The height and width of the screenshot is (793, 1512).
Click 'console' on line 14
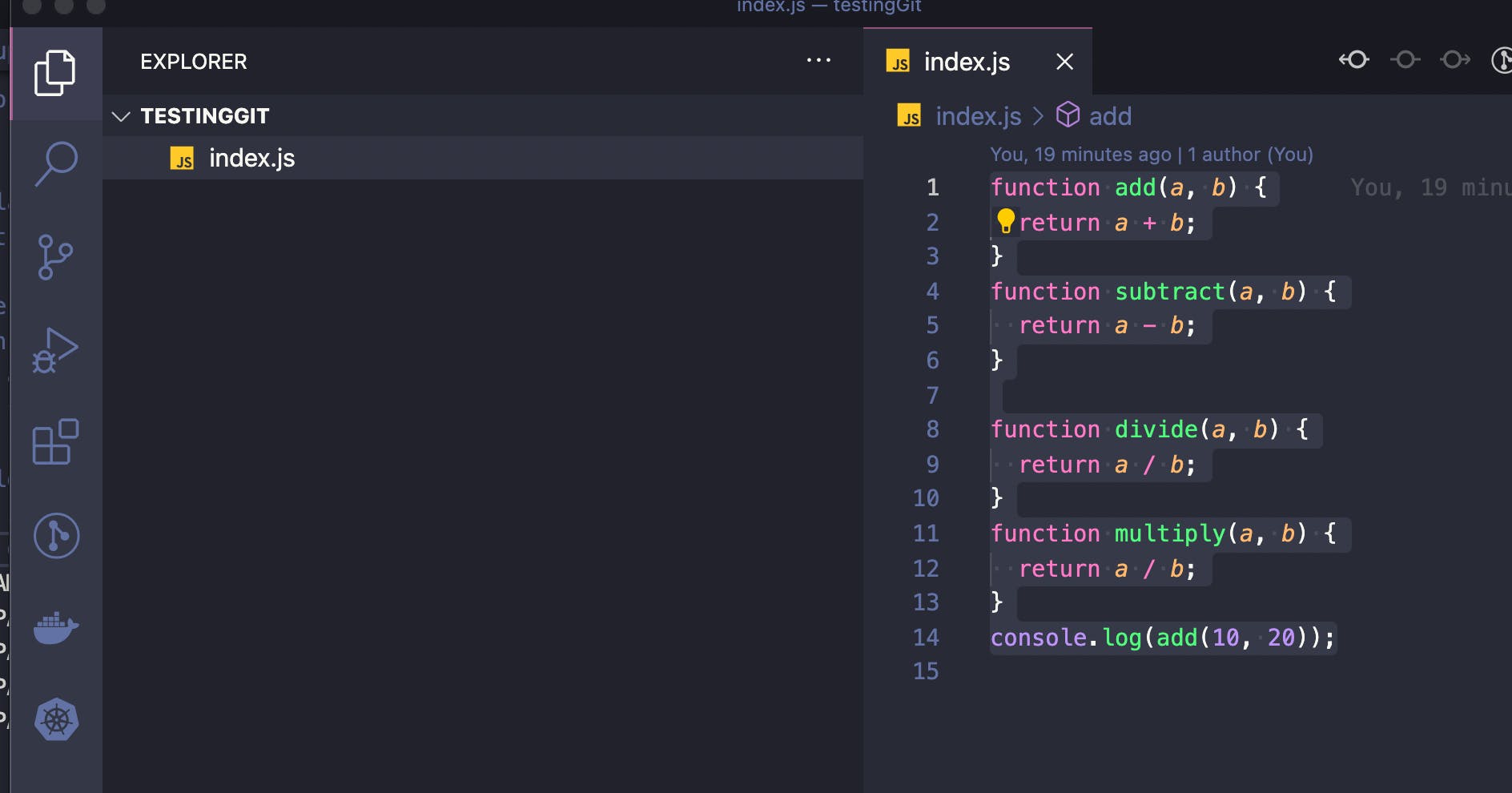click(1039, 638)
